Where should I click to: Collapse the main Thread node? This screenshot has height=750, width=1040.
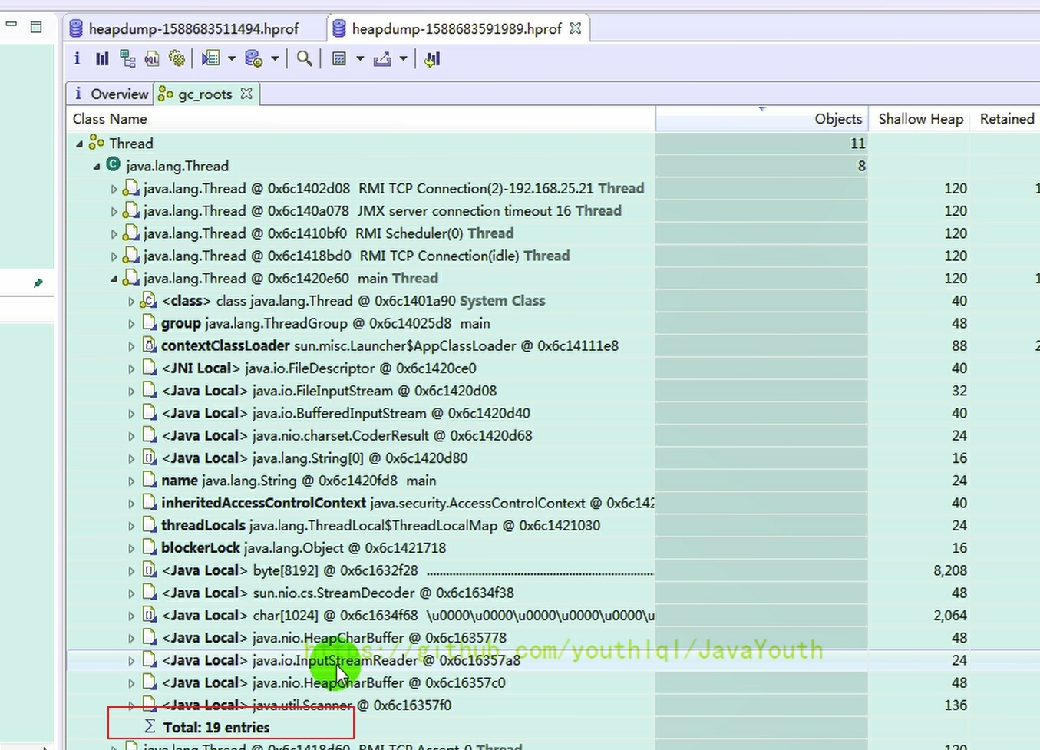[114, 279]
